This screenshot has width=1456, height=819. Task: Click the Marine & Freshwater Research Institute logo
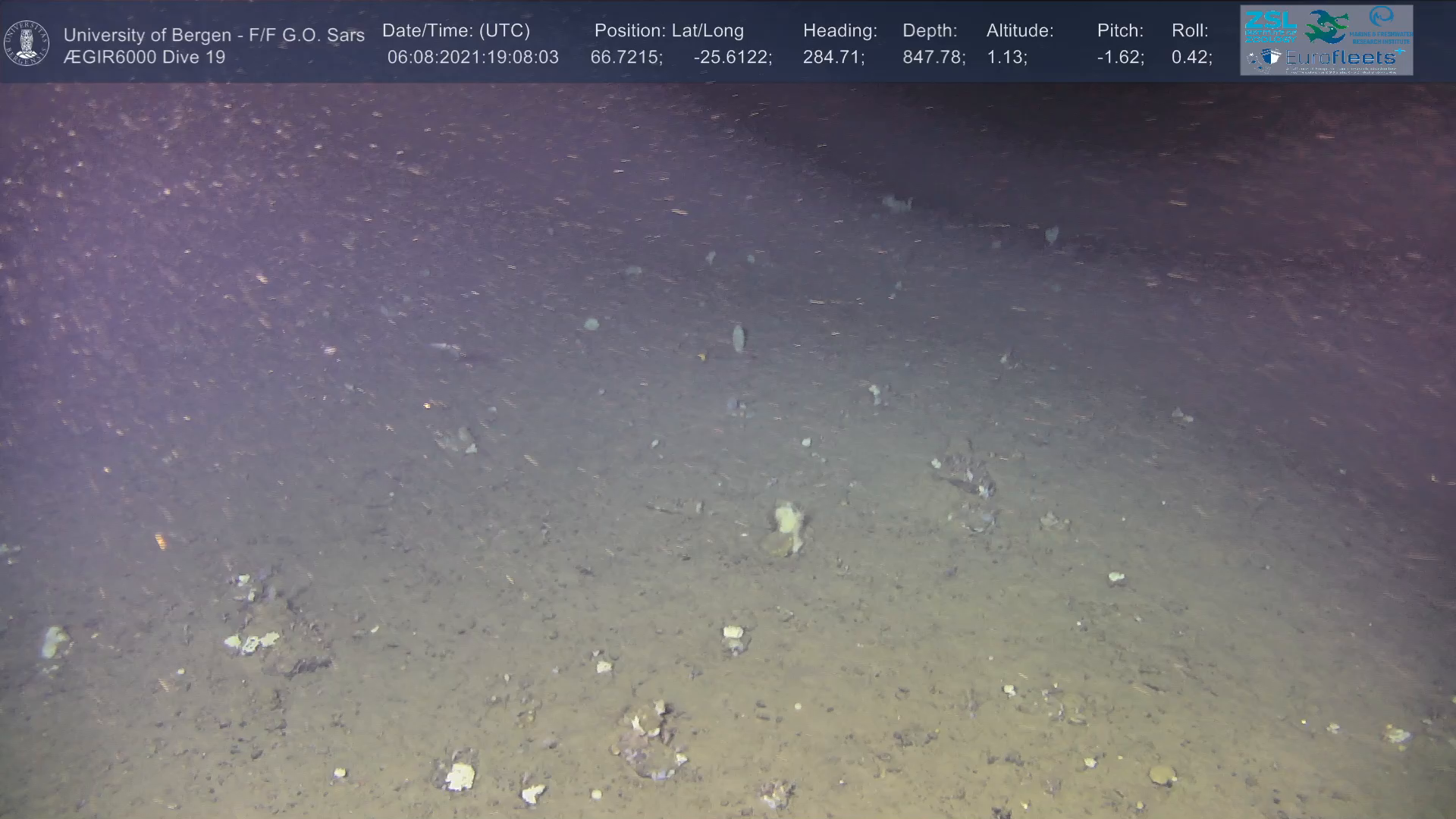(1382, 26)
